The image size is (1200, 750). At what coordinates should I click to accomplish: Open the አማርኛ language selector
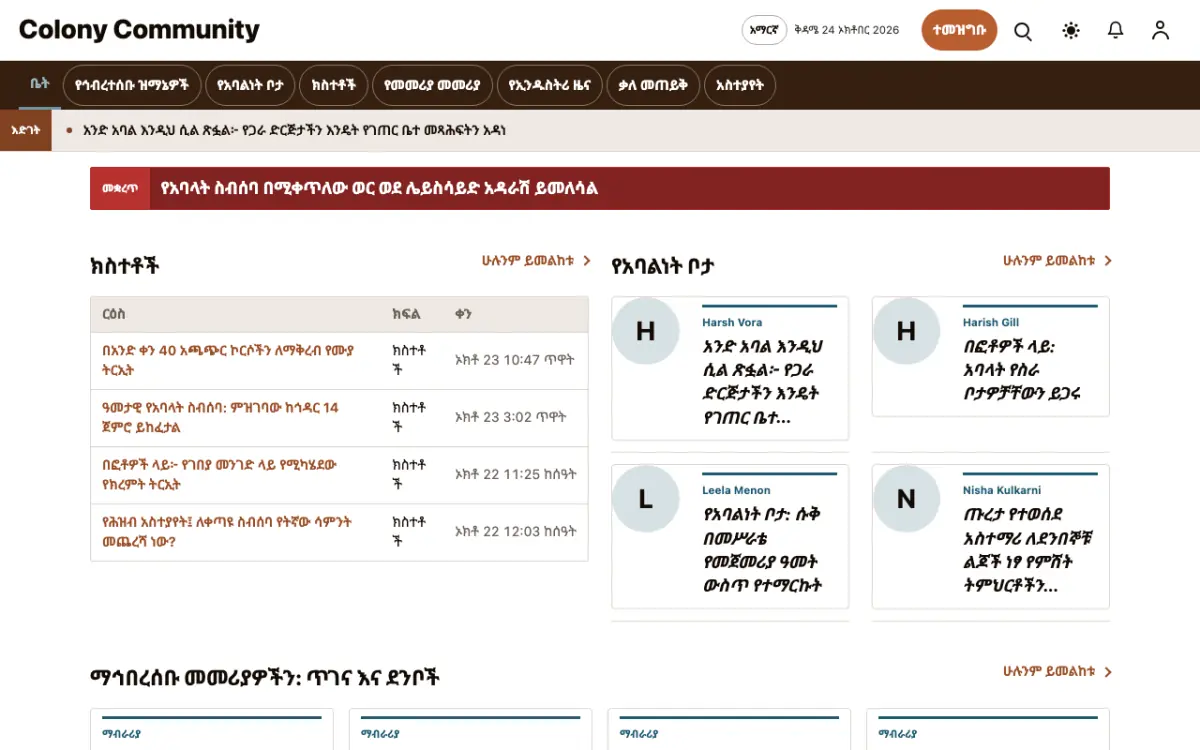(764, 30)
